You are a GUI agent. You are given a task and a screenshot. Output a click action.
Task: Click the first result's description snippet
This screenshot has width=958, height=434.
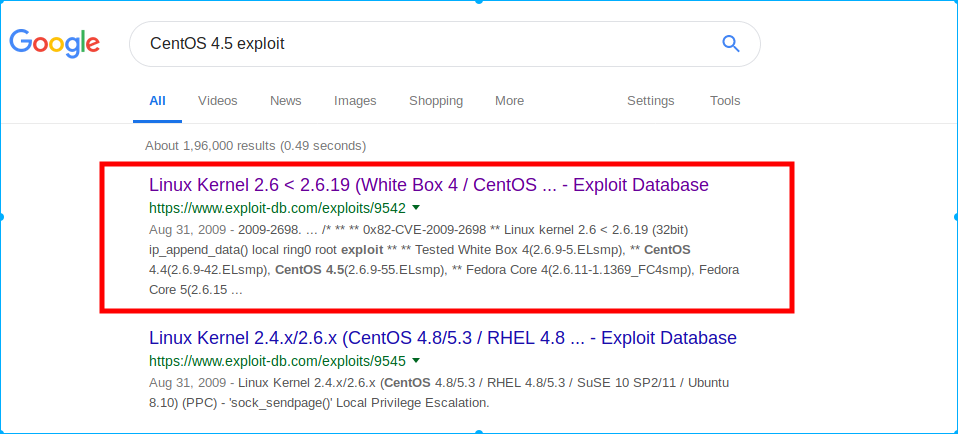click(x=444, y=260)
